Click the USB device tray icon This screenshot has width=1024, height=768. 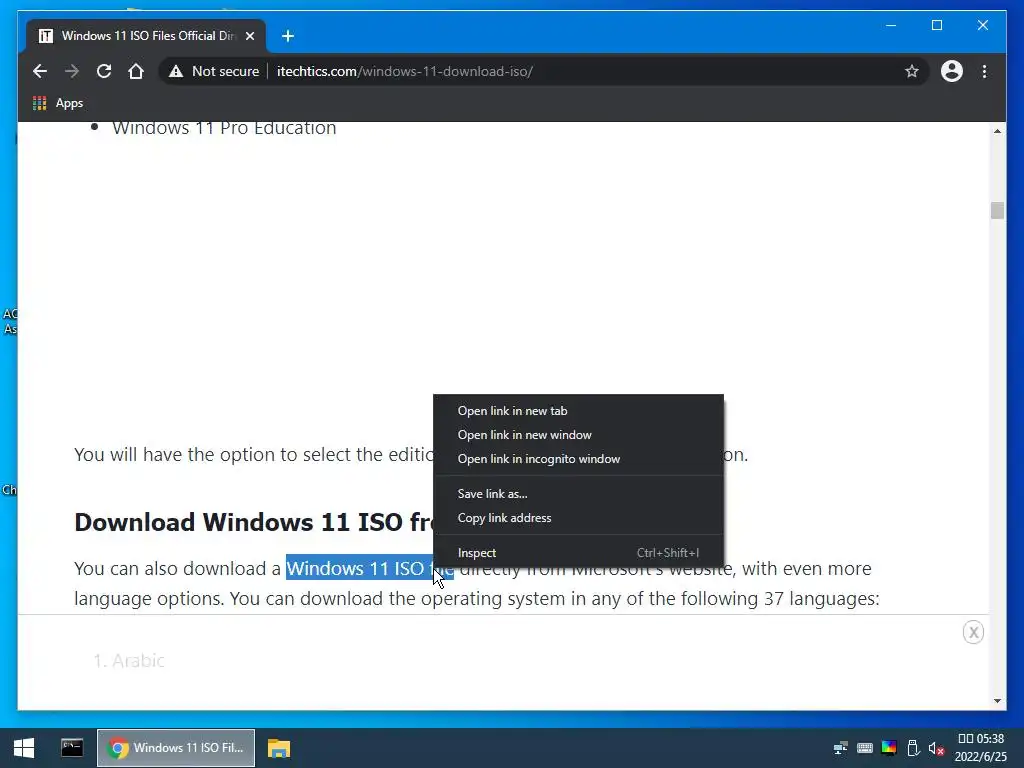913,748
